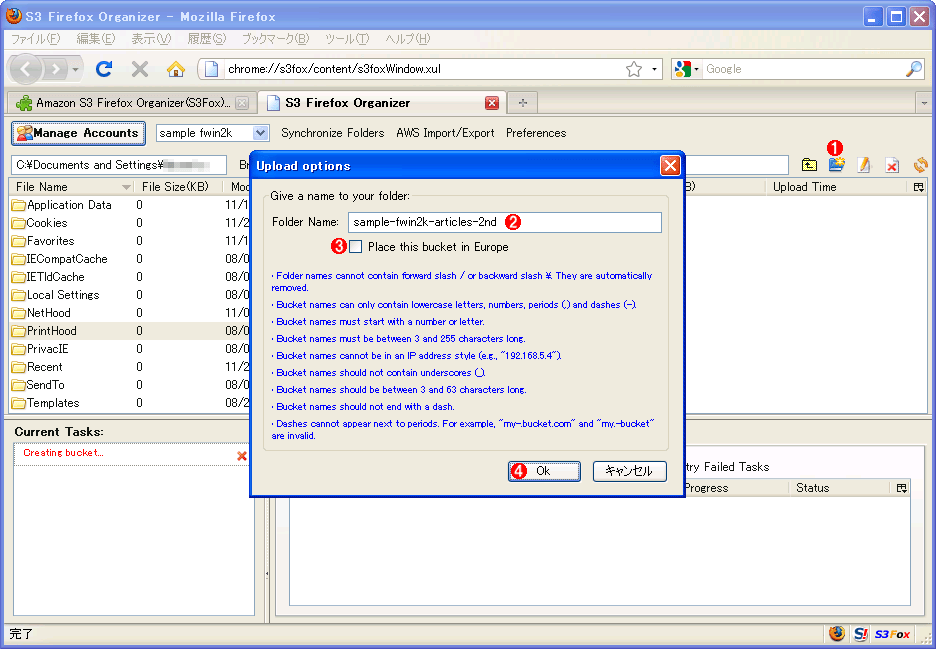
Task: Click the column picker icon beside Upload Time
Action: click(x=919, y=187)
